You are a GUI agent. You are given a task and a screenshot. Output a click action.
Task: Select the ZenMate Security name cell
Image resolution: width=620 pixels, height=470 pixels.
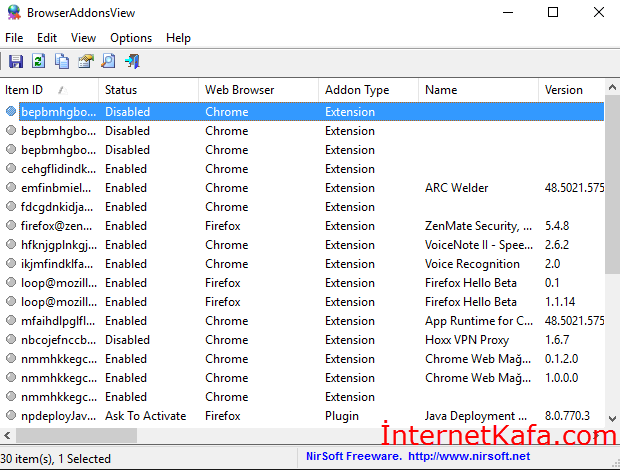point(478,226)
